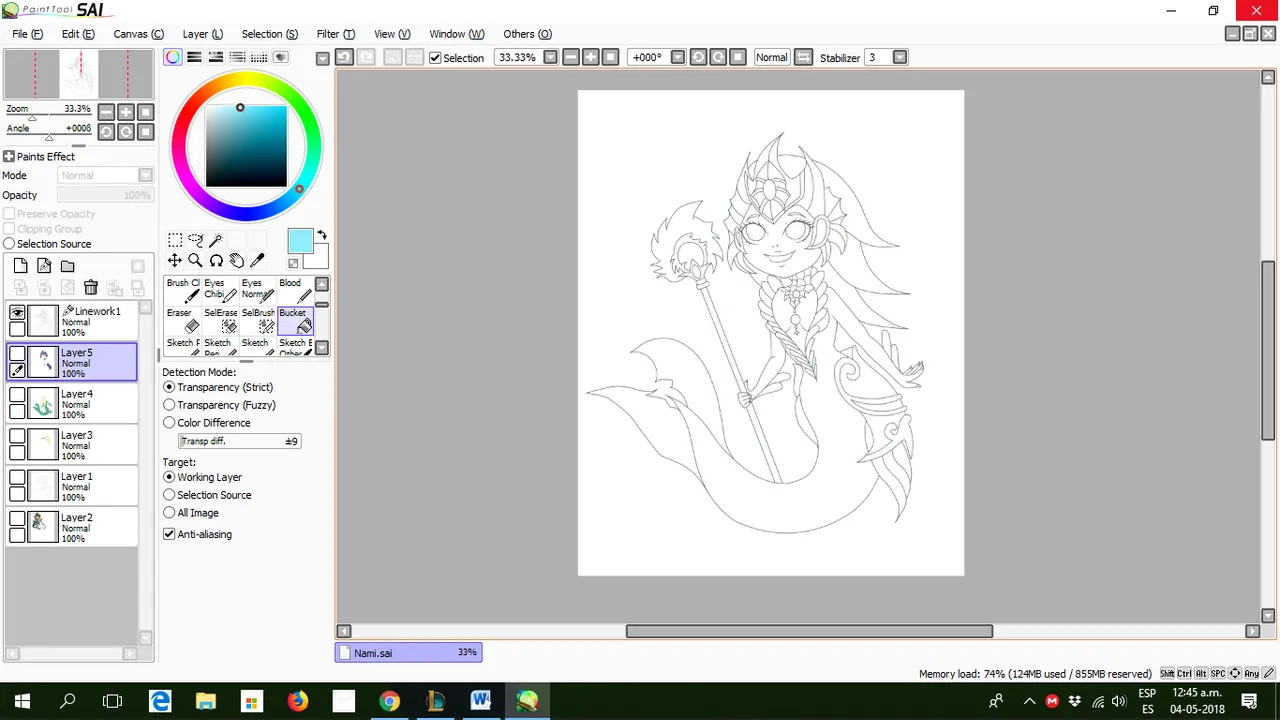Choose the Blood brush preset
Viewport: 1280px width, 720px height.
pos(295,290)
